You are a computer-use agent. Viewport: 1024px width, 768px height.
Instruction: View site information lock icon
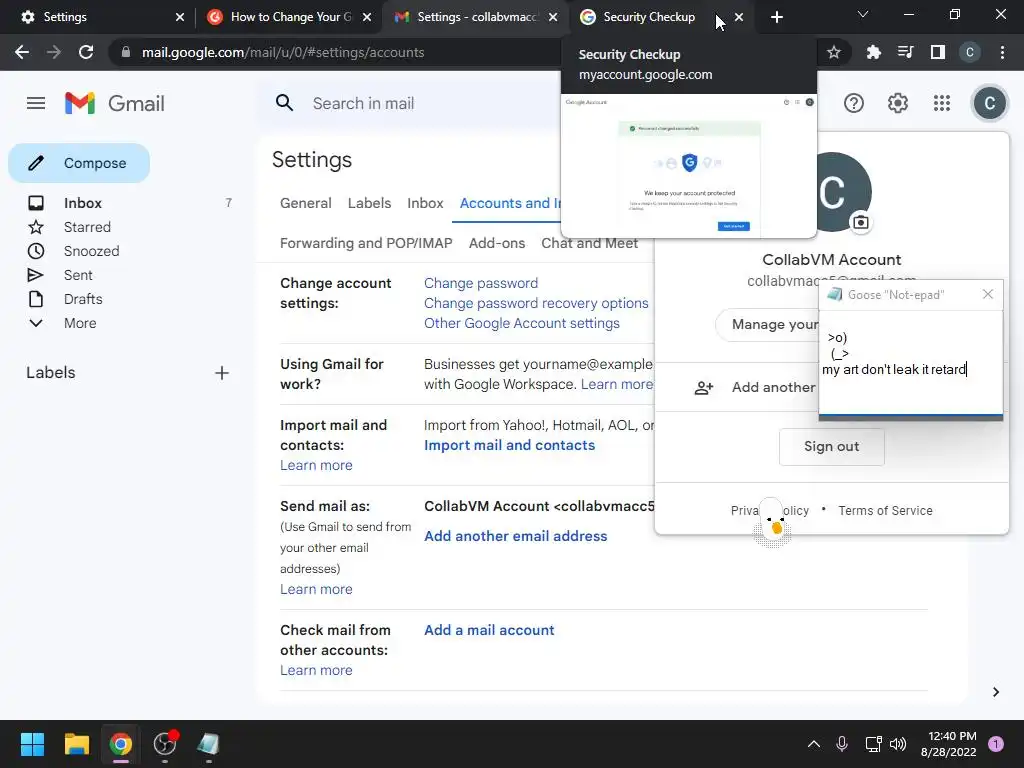coord(126,52)
